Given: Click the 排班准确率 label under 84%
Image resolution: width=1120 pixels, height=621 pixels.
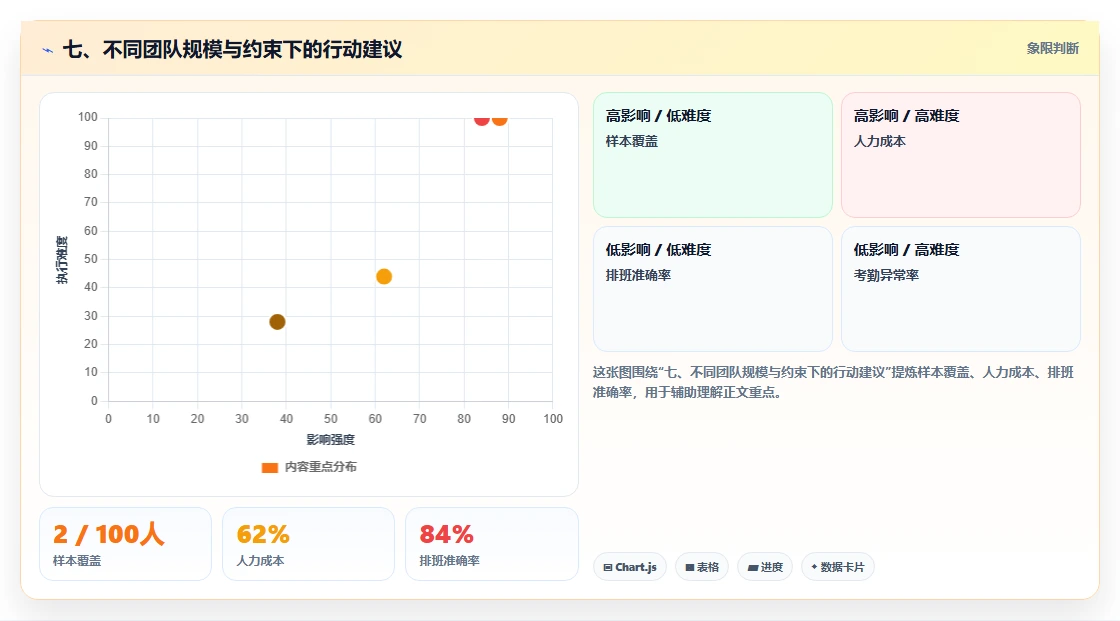Looking at the screenshot, I should pyautogui.click(x=449, y=561).
